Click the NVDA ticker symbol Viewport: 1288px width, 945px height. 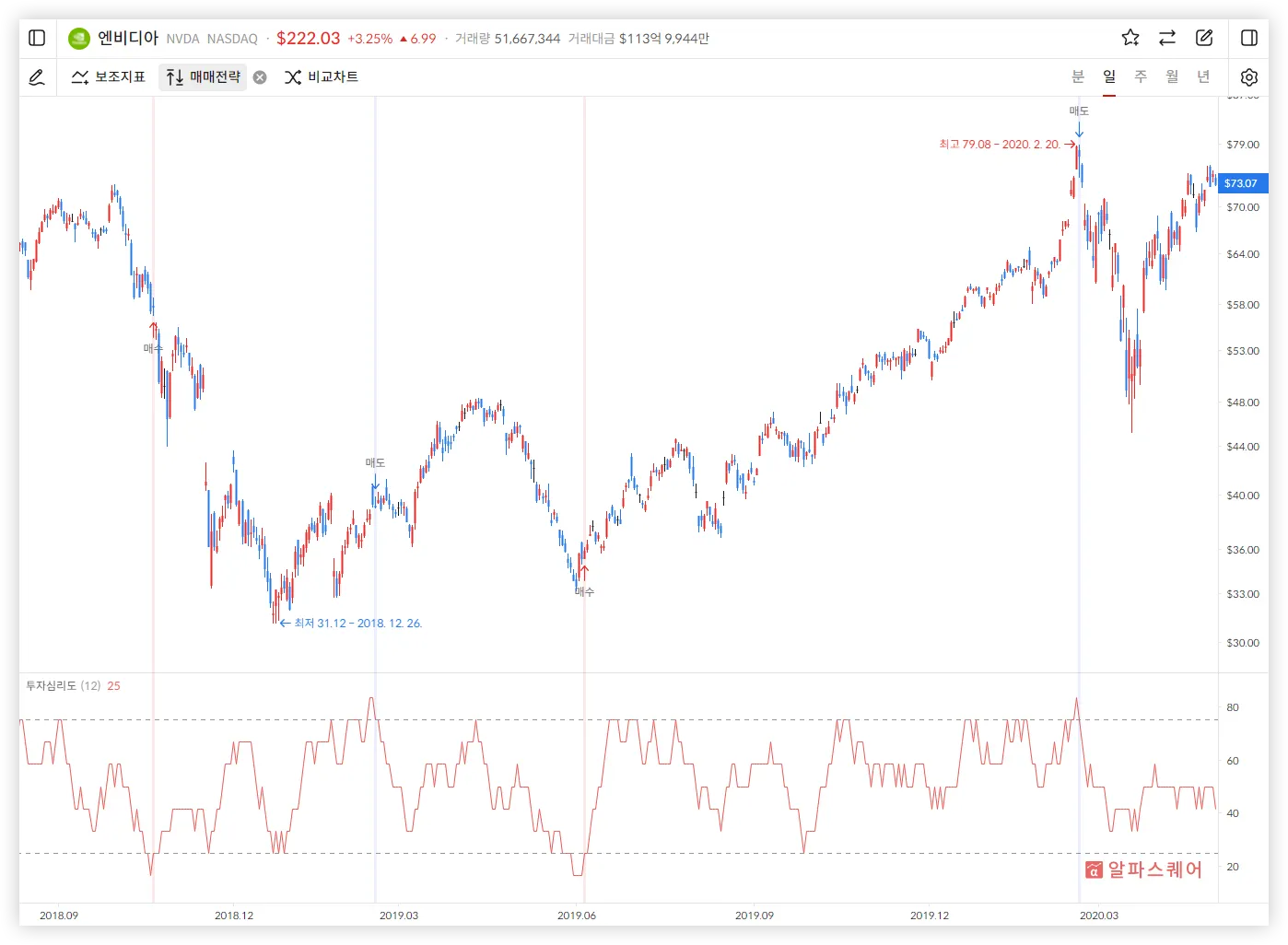point(182,39)
